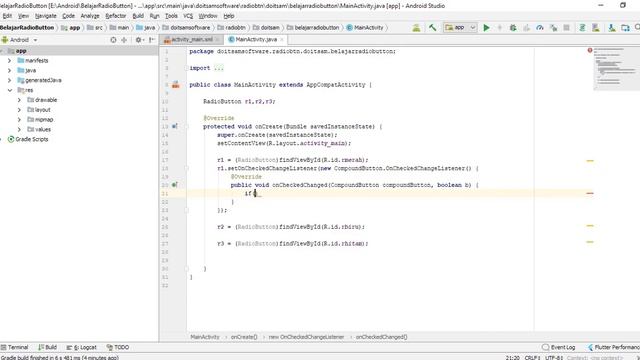Open the Terminal tool window
The width and height of the screenshot is (640, 360).
15,347
